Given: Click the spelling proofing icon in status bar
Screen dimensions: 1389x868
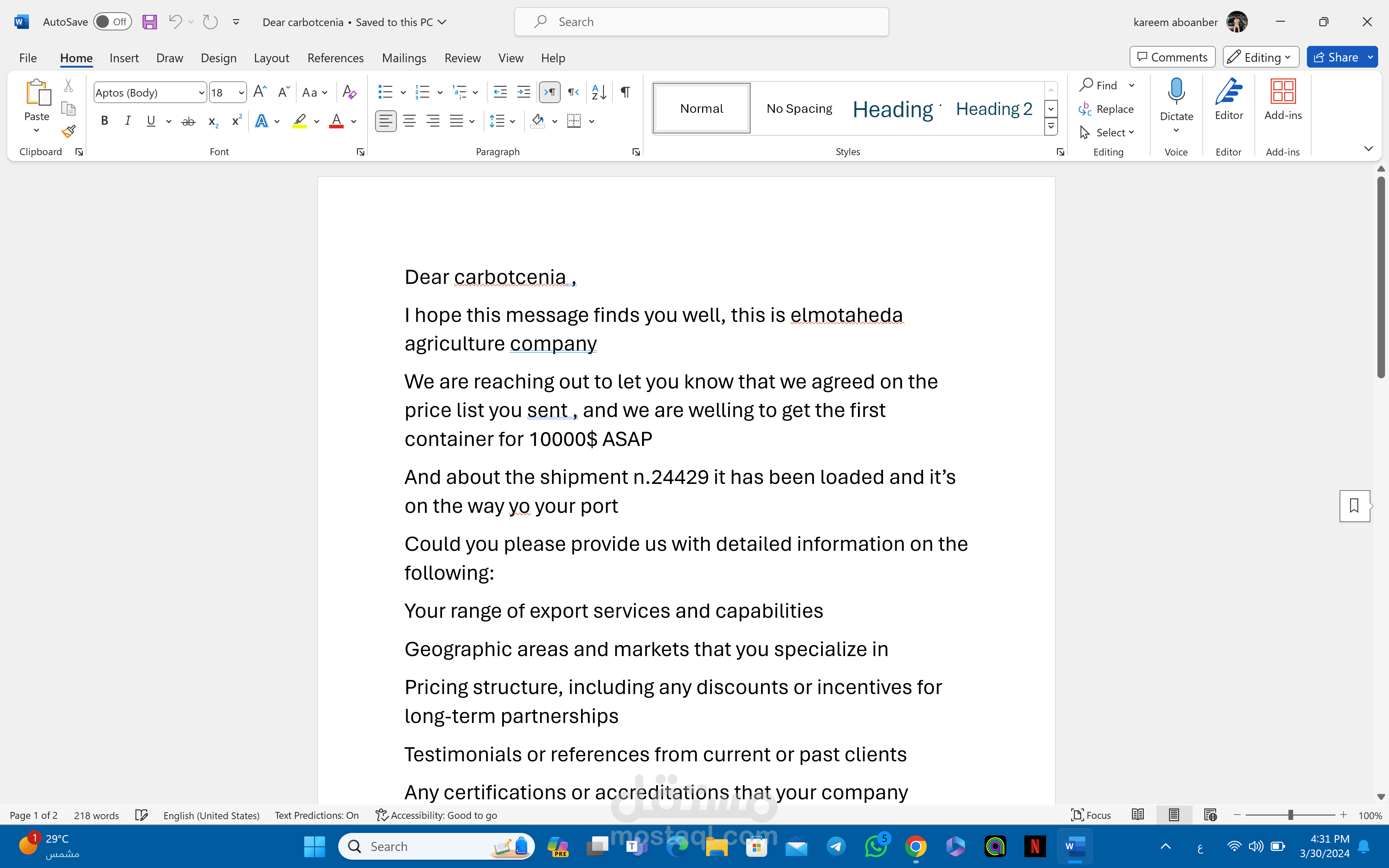Looking at the screenshot, I should (x=141, y=815).
